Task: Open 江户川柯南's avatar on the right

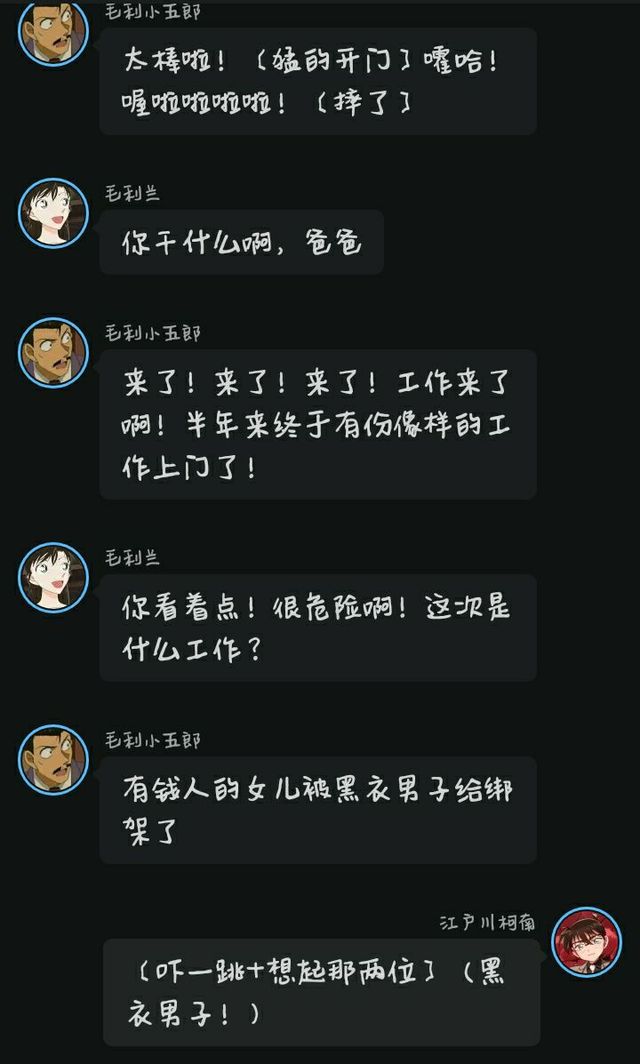Action: tap(586, 943)
